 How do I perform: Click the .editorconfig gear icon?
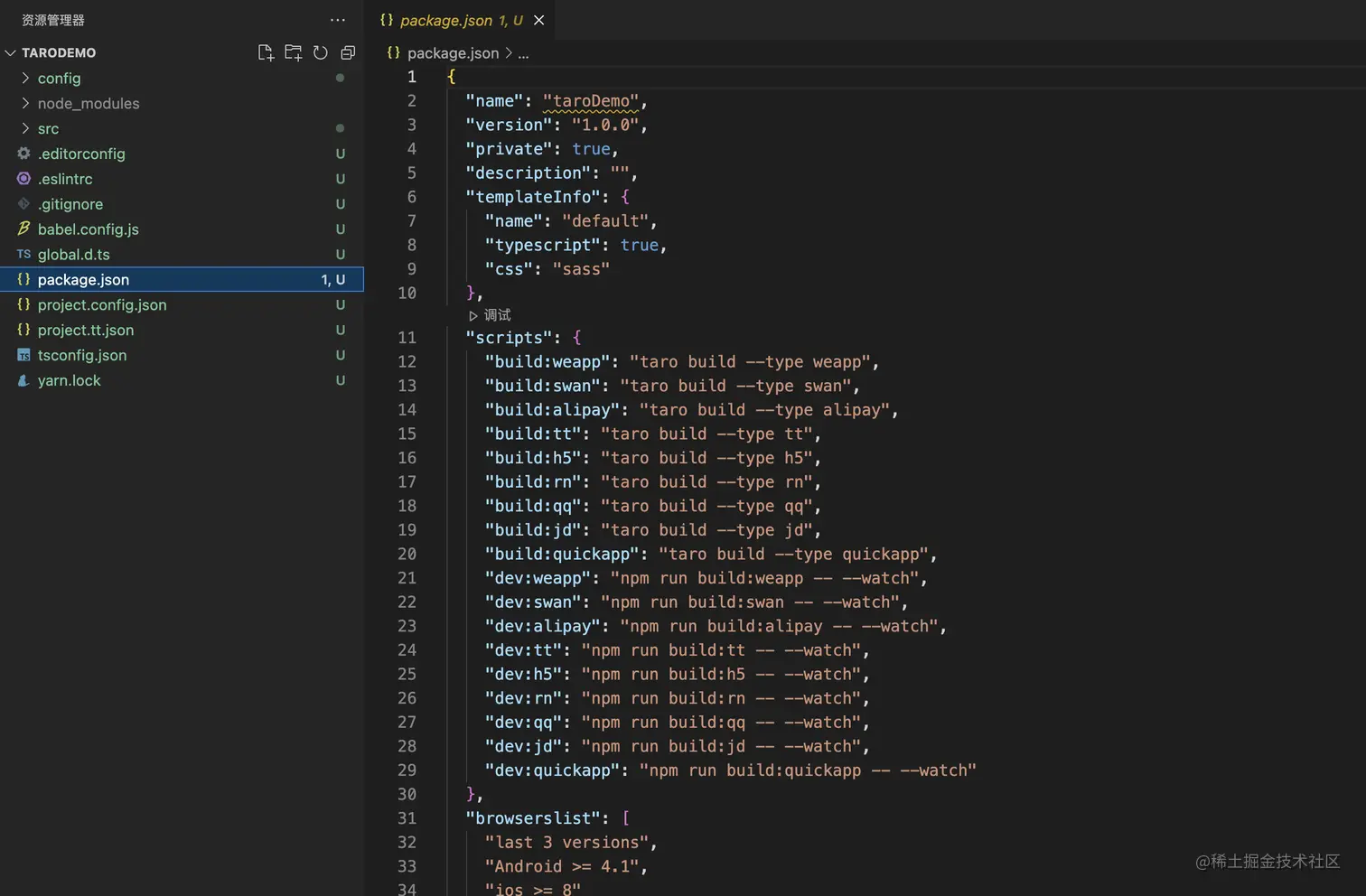(x=23, y=154)
